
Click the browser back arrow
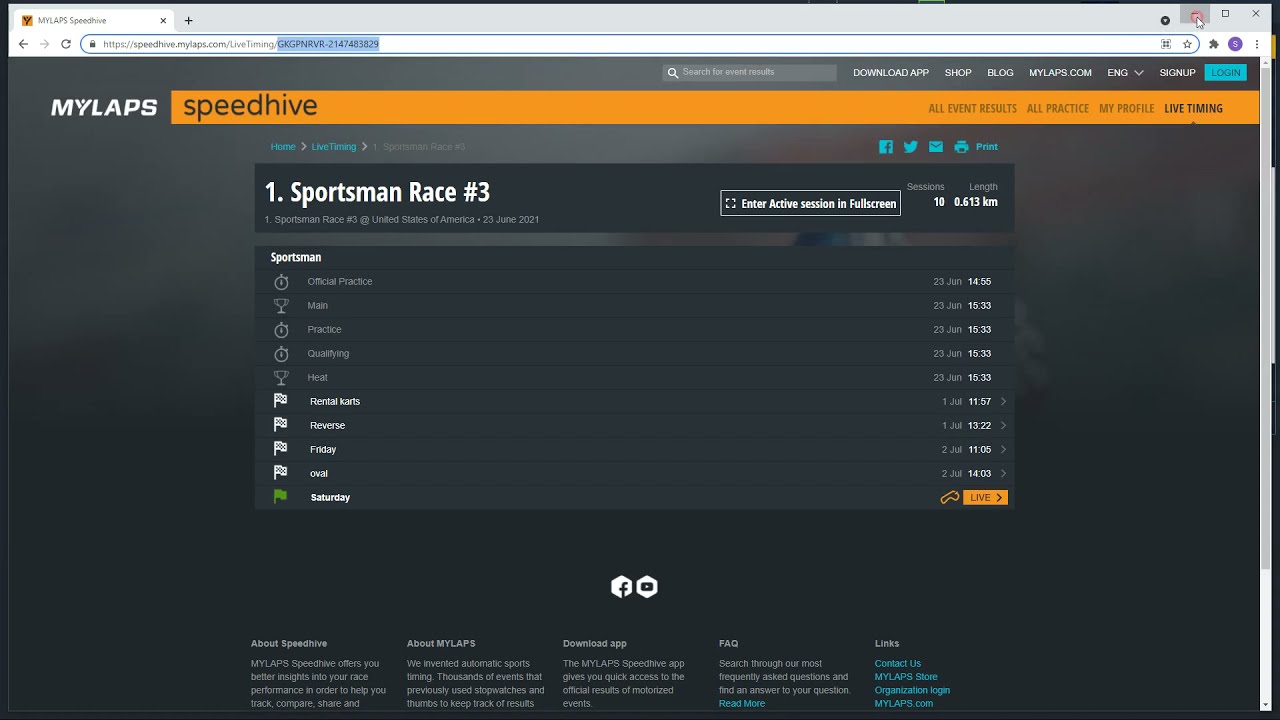[23, 44]
